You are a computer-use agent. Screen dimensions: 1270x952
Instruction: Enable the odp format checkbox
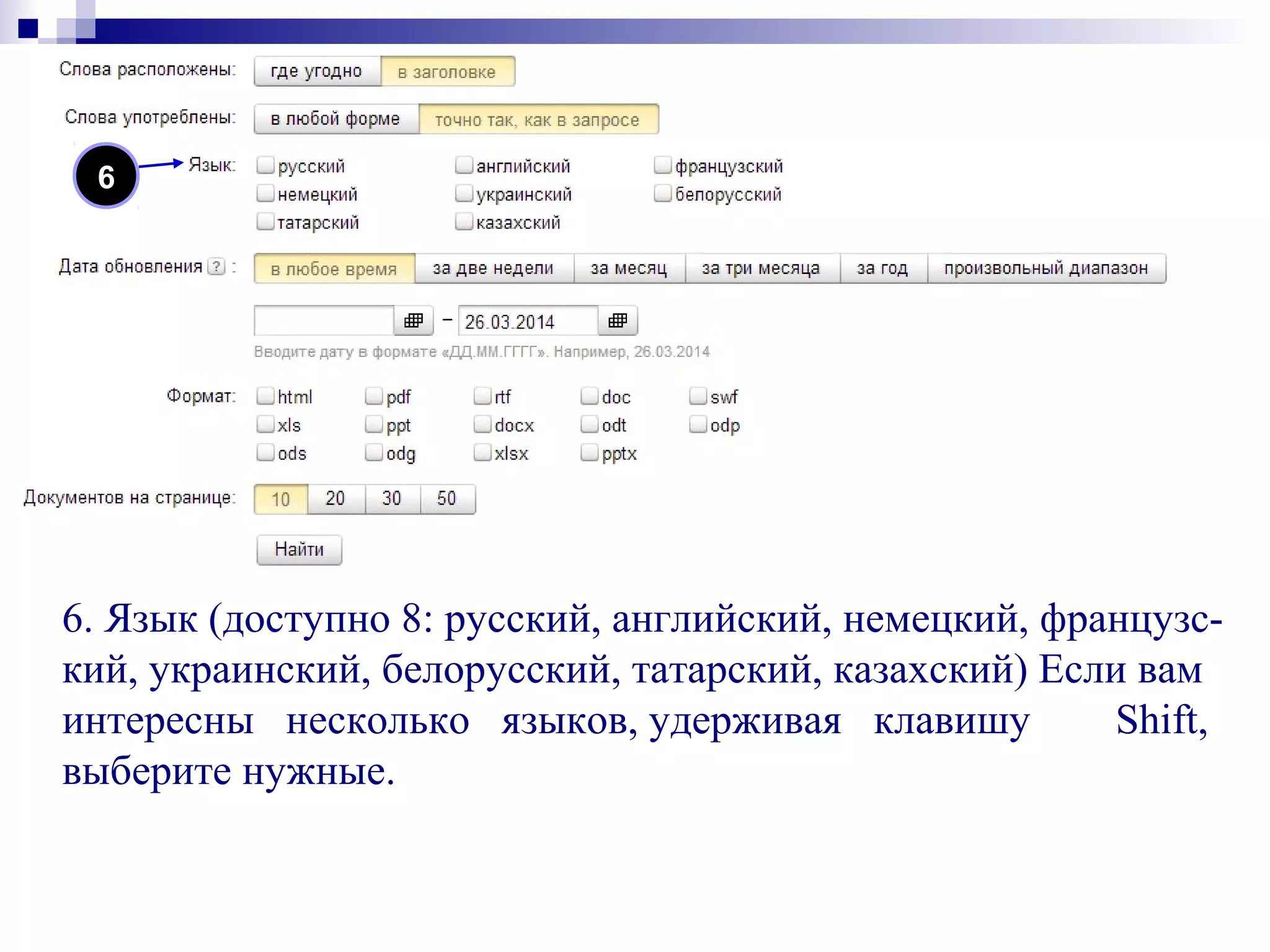(698, 424)
